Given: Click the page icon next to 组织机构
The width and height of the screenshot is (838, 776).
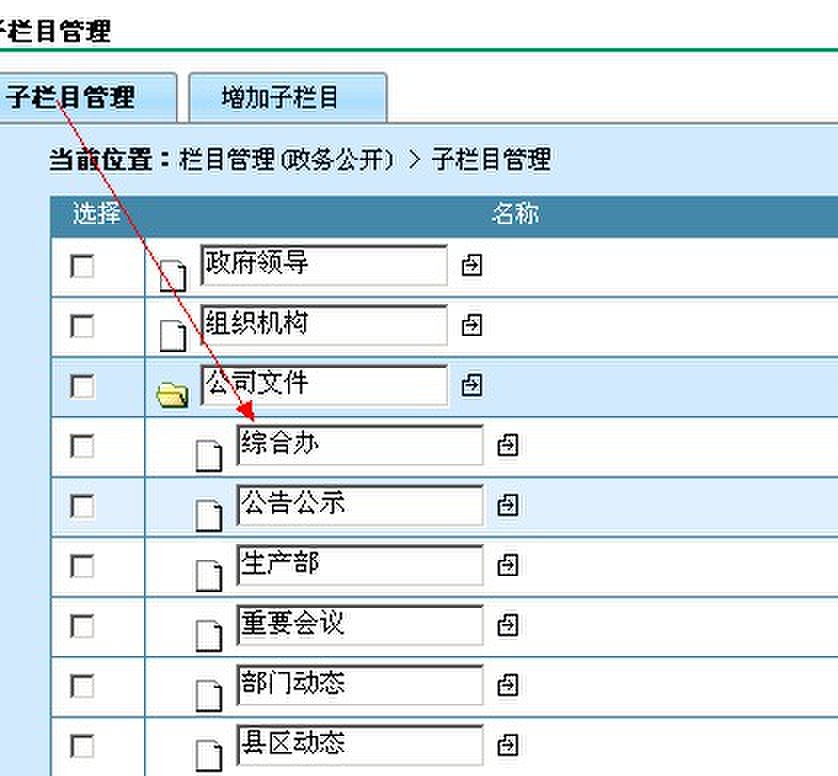Looking at the screenshot, I should click(x=173, y=334).
